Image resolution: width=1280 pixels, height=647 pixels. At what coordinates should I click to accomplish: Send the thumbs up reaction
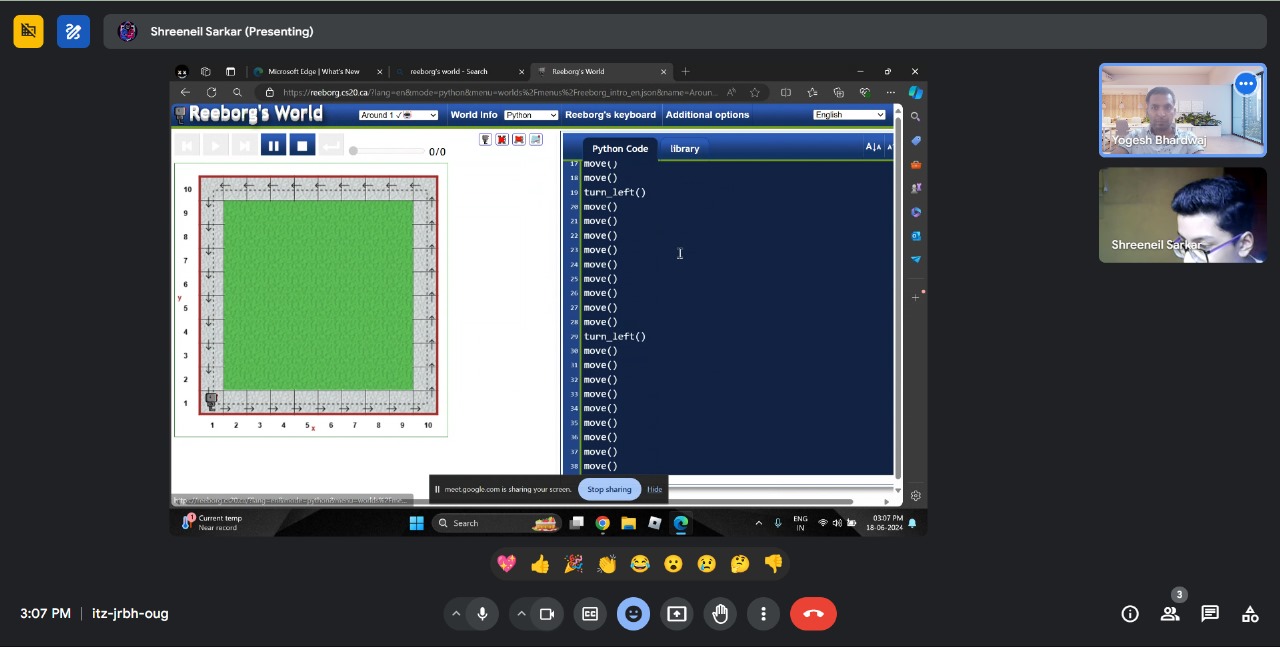(x=540, y=564)
